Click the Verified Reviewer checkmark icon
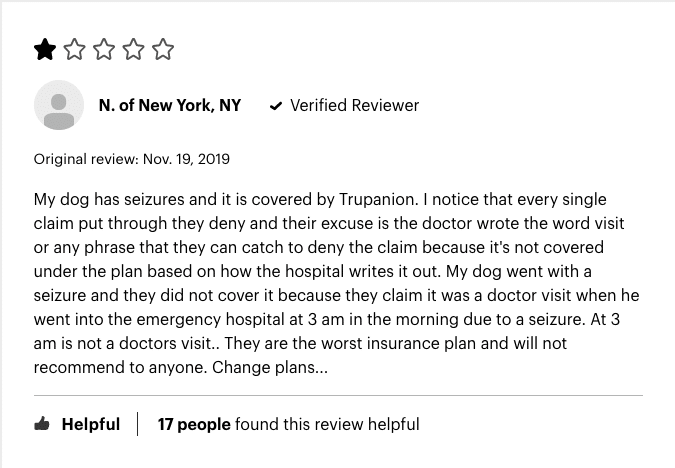 [x=276, y=106]
